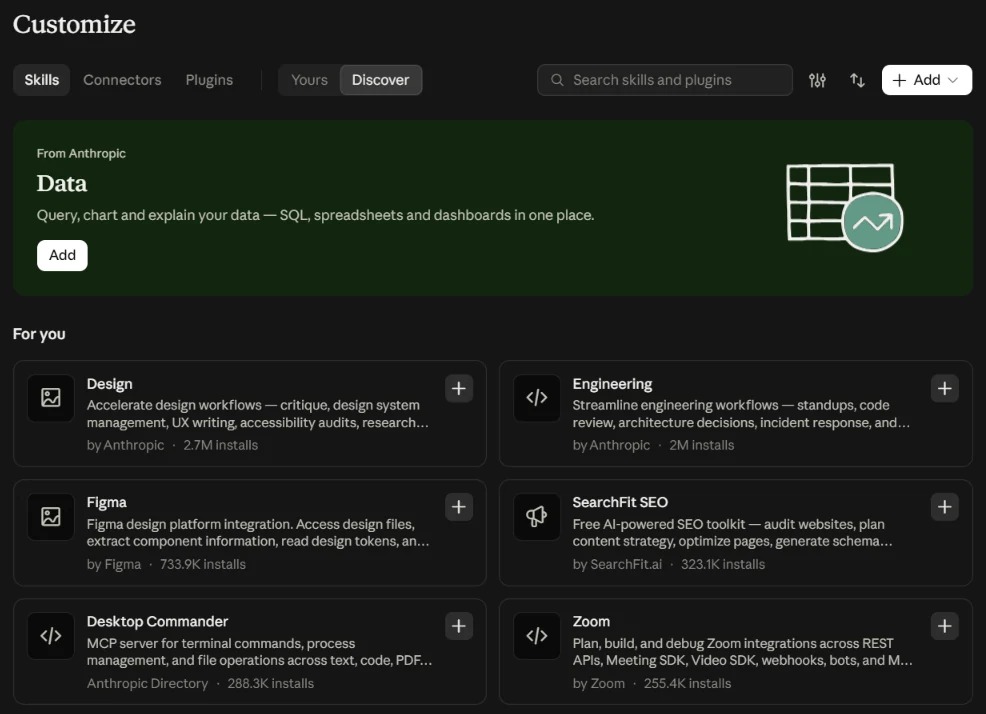Click the Desktop Commander code icon
986x714 pixels.
pyautogui.click(x=51, y=635)
